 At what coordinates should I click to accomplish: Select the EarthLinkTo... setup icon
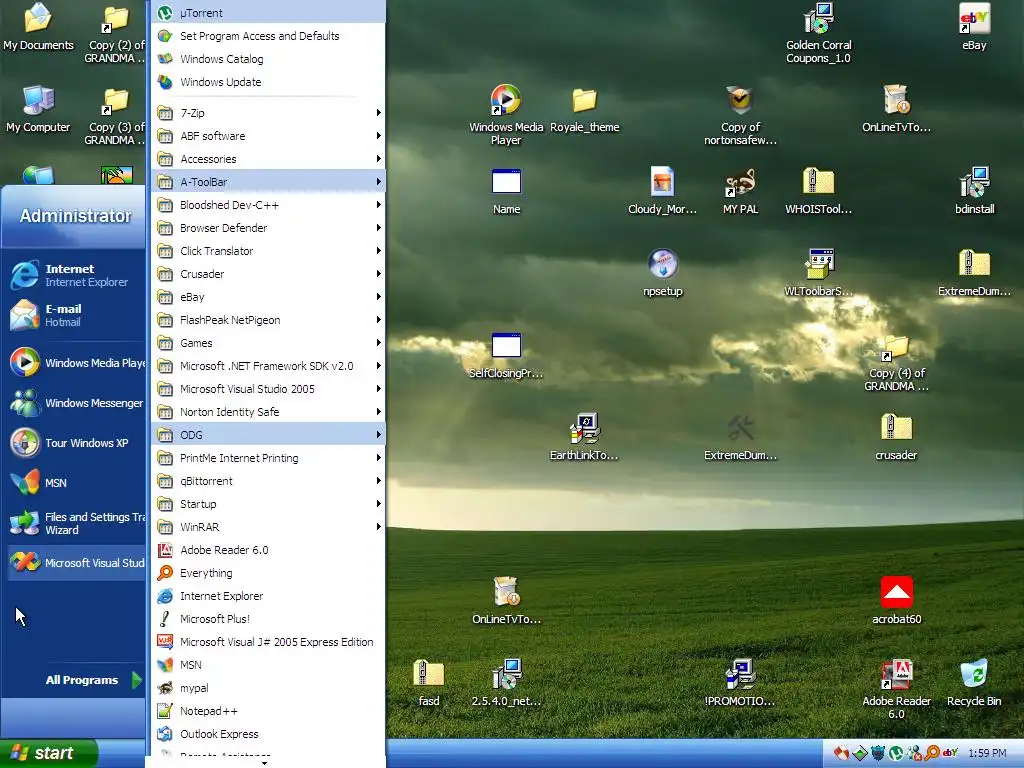(584, 436)
